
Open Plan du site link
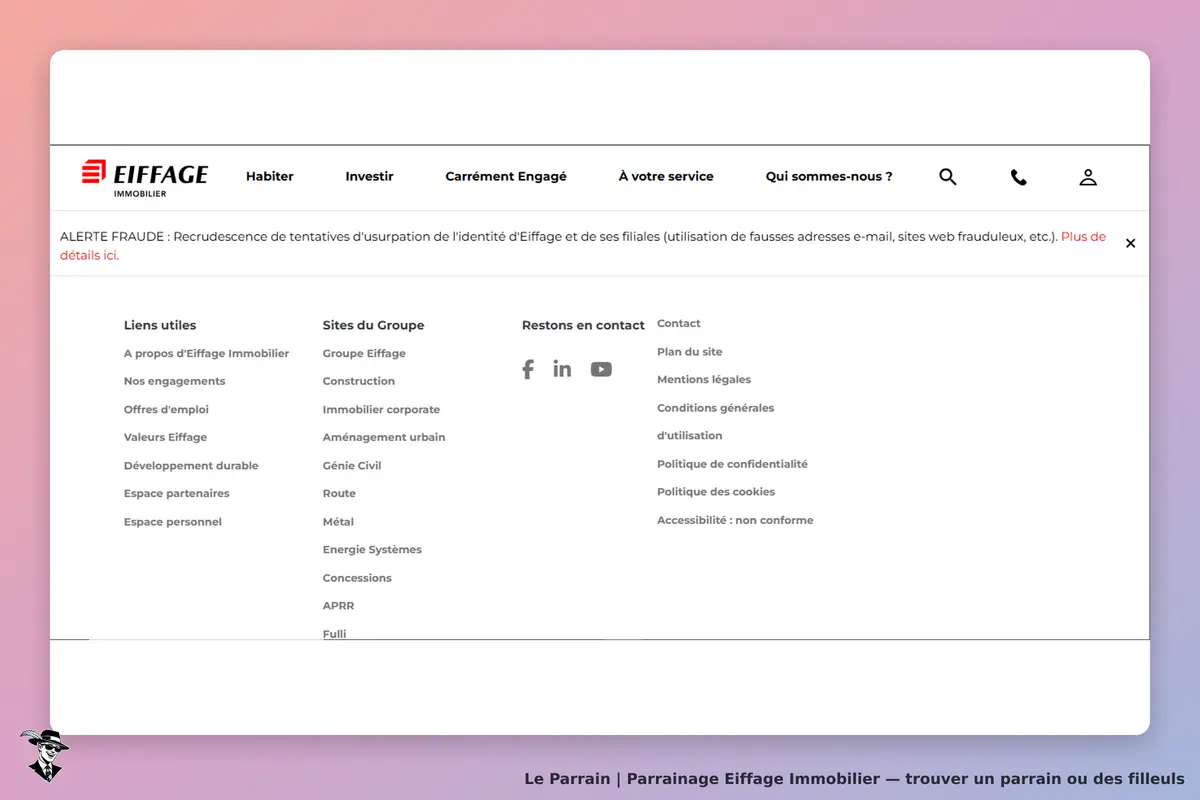689,351
